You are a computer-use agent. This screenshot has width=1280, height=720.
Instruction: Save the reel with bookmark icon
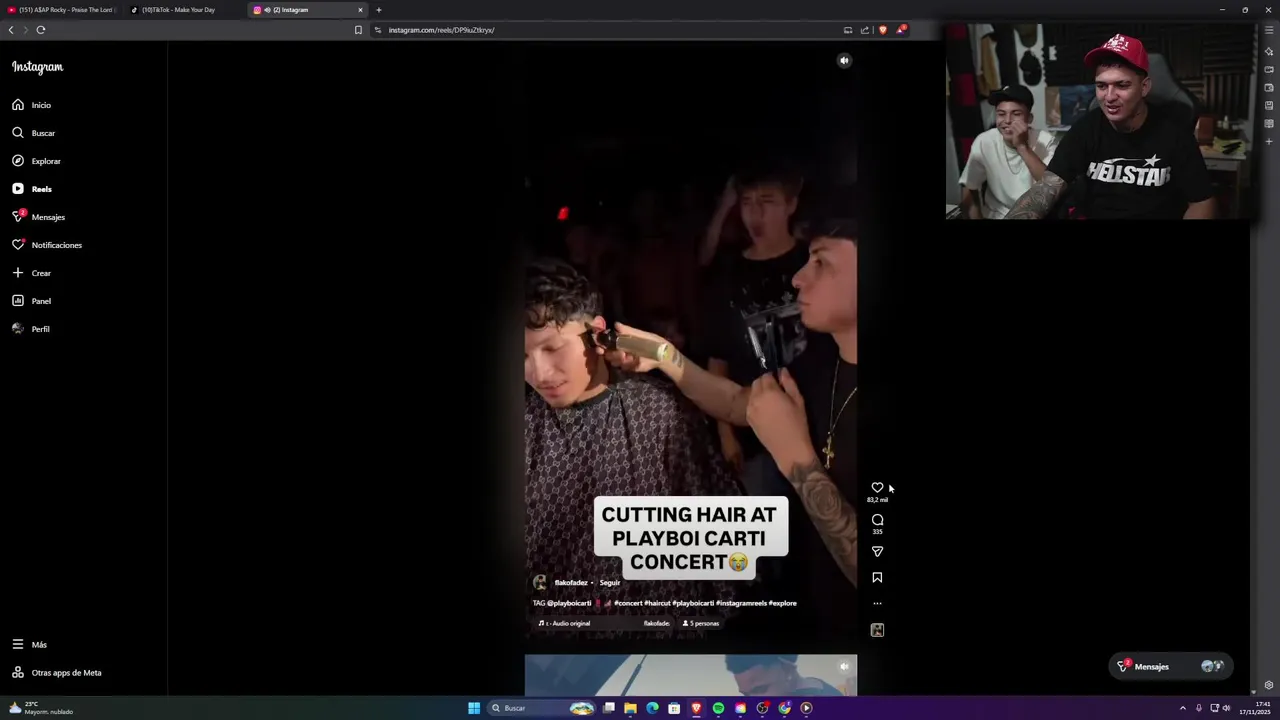[x=877, y=578]
